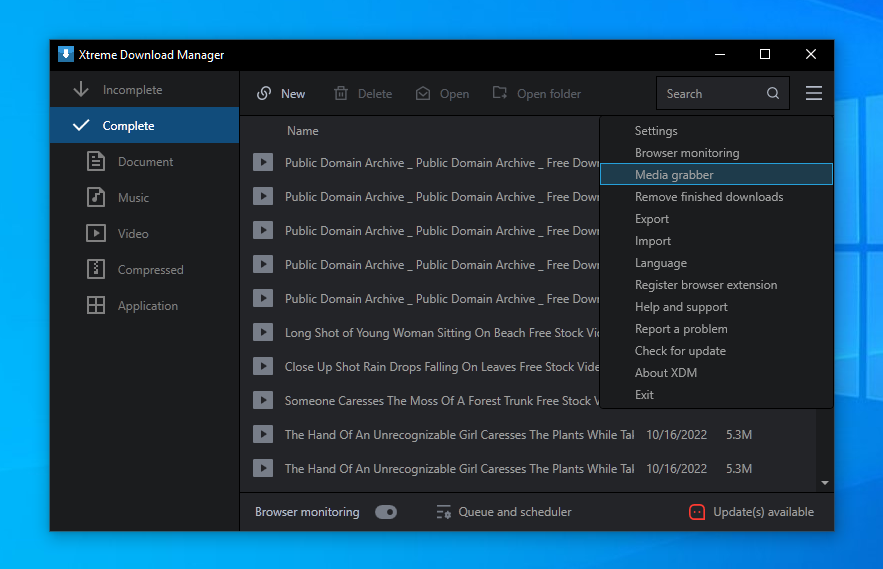Close the hamburger menu via its icon
The height and width of the screenshot is (569, 883).
(813, 93)
